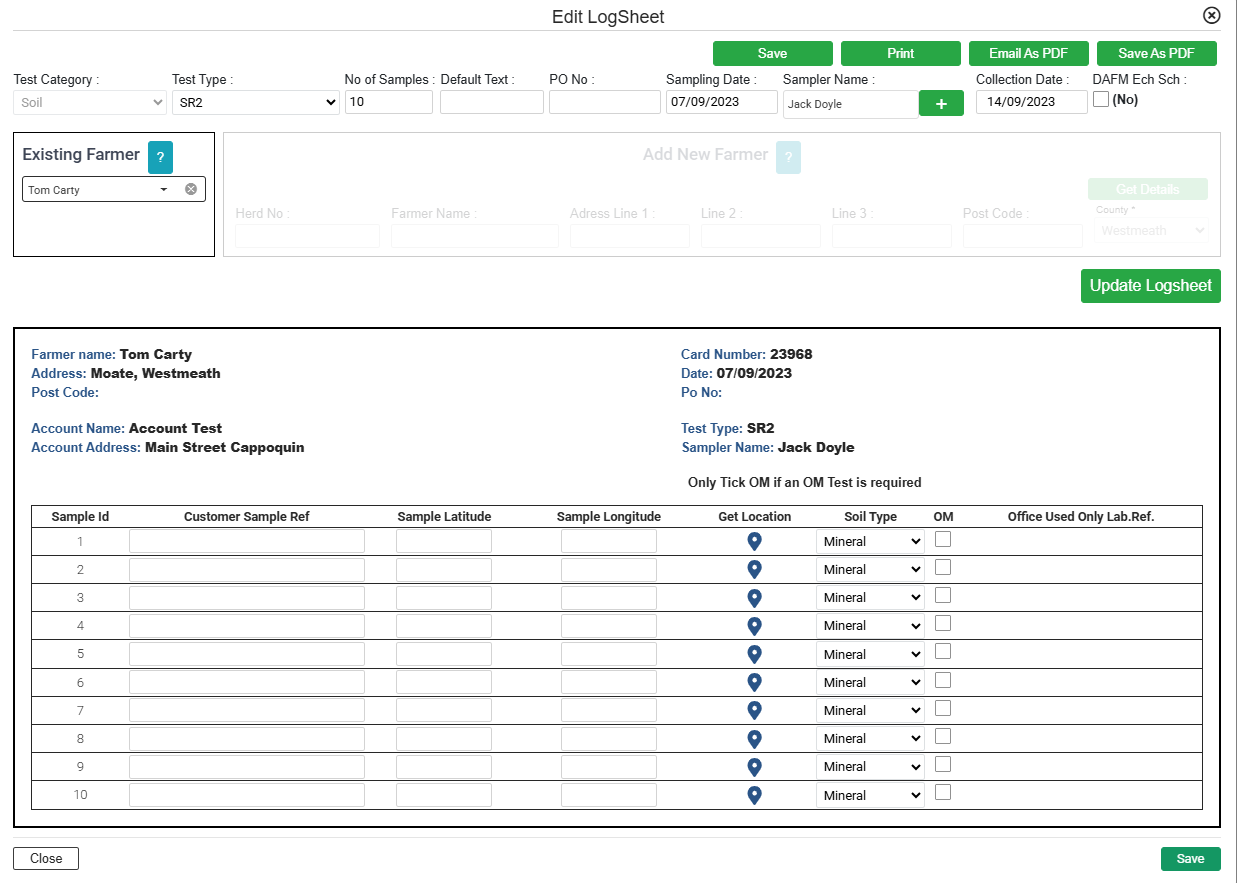
Task: Close the Edit LogSheet dialog with X icon
Action: (1211, 15)
